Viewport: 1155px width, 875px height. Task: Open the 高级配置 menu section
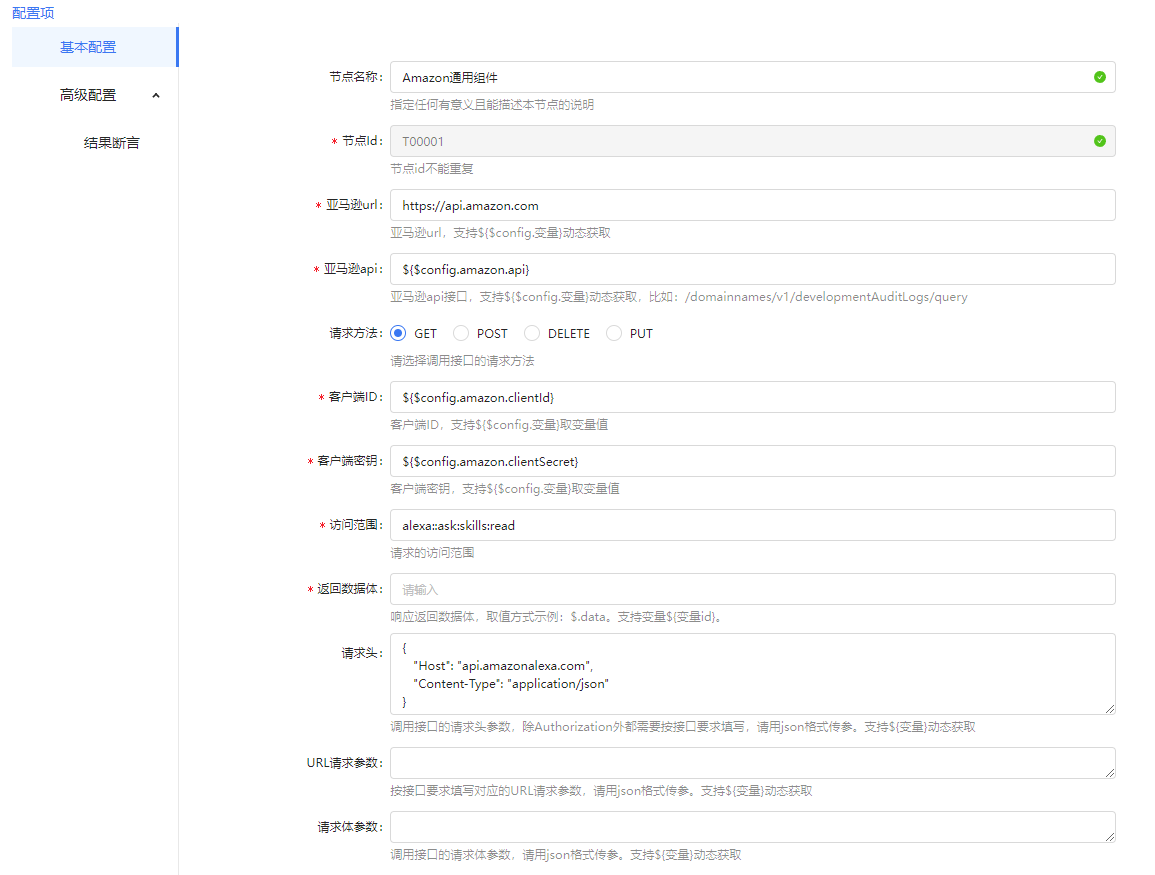pos(88,95)
